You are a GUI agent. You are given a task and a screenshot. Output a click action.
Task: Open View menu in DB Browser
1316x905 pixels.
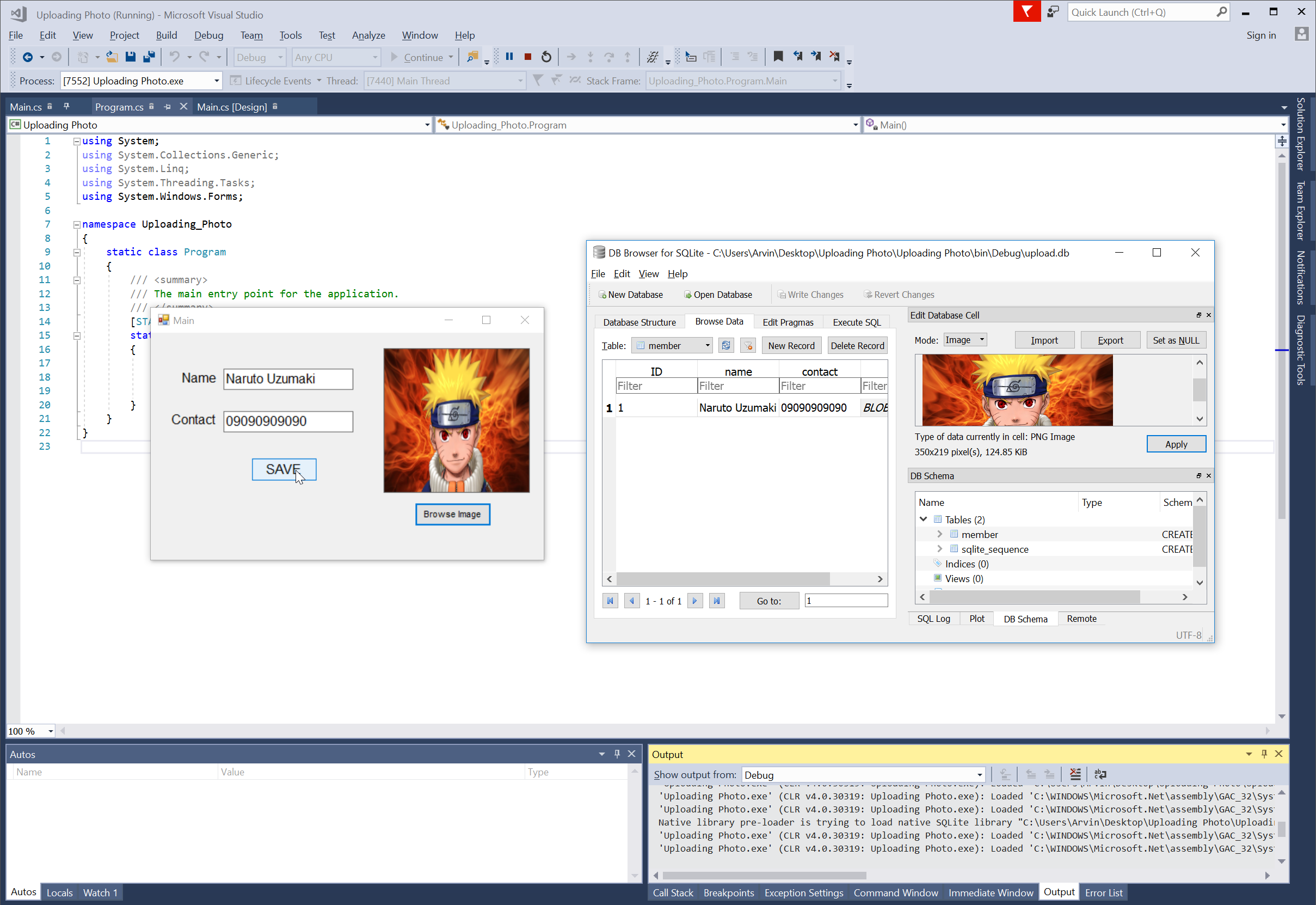click(648, 274)
